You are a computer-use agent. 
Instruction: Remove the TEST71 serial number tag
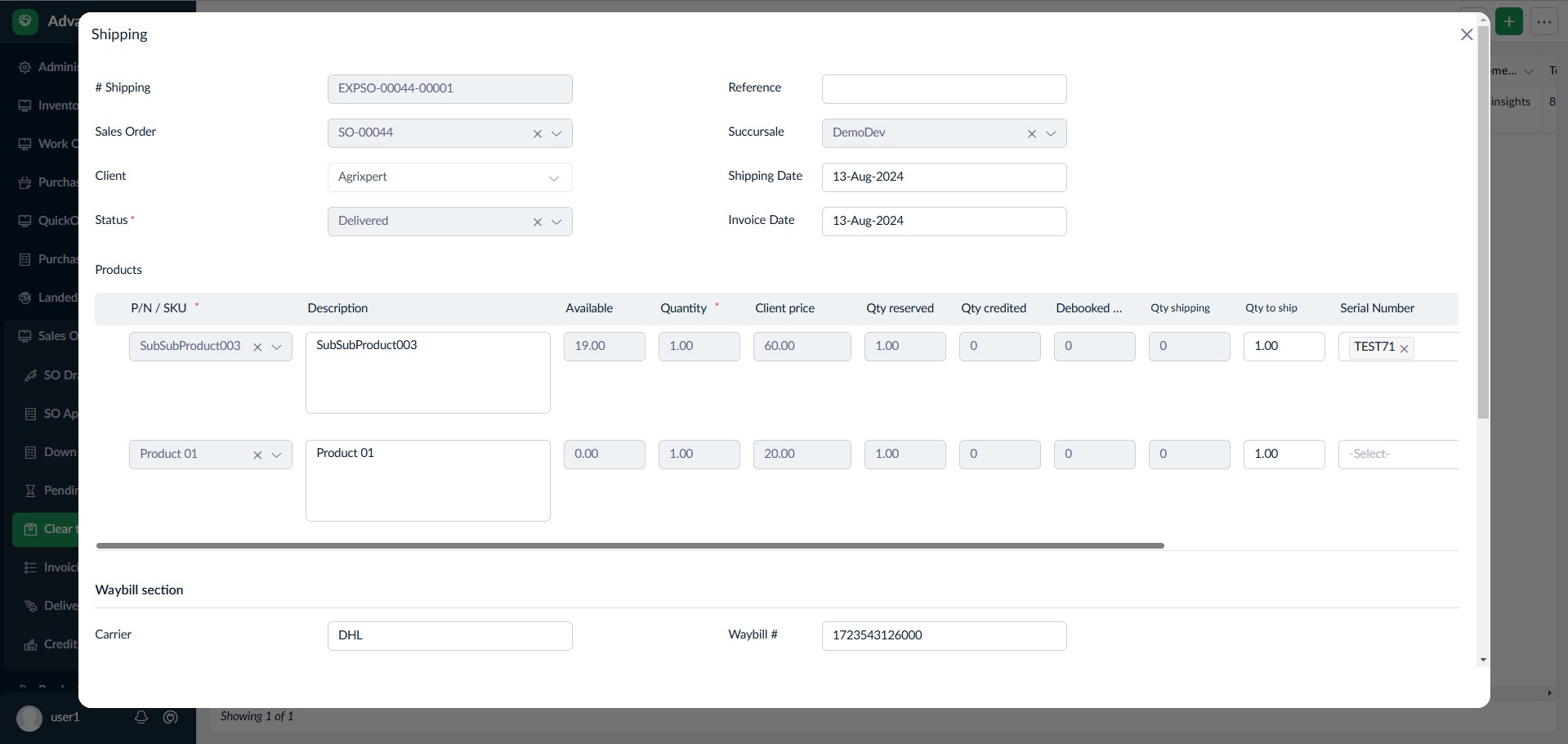1405,348
